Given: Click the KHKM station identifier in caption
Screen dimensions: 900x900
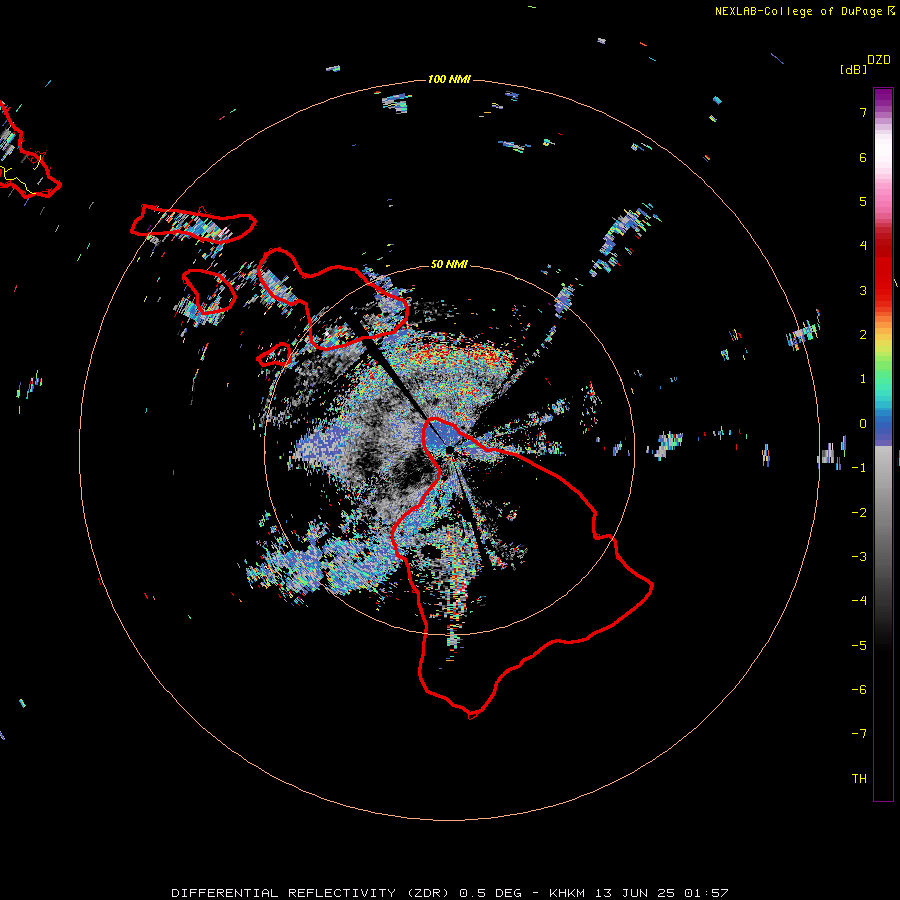Looking at the screenshot, I should click(567, 893).
